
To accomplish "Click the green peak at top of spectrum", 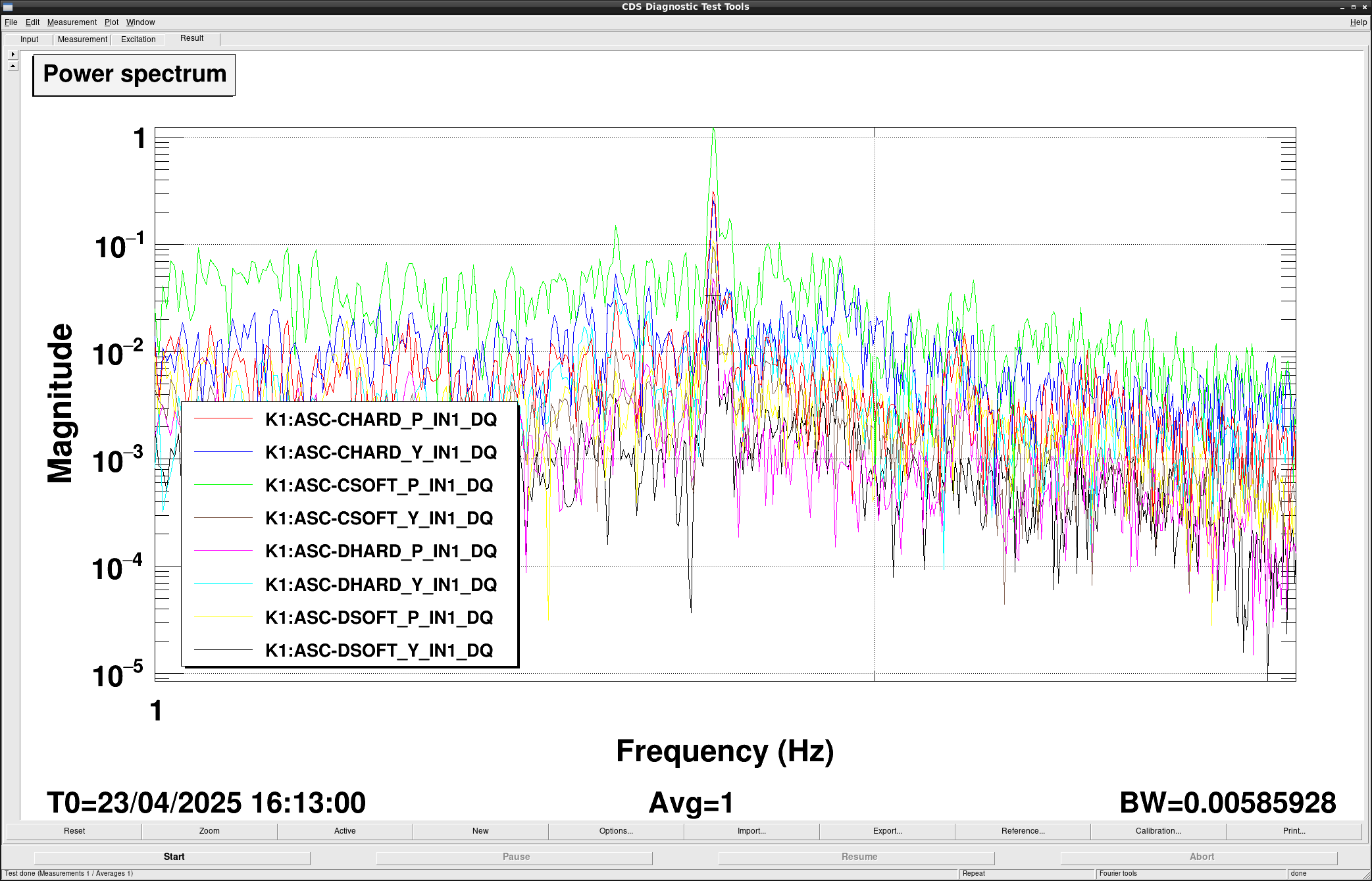I will [x=713, y=132].
